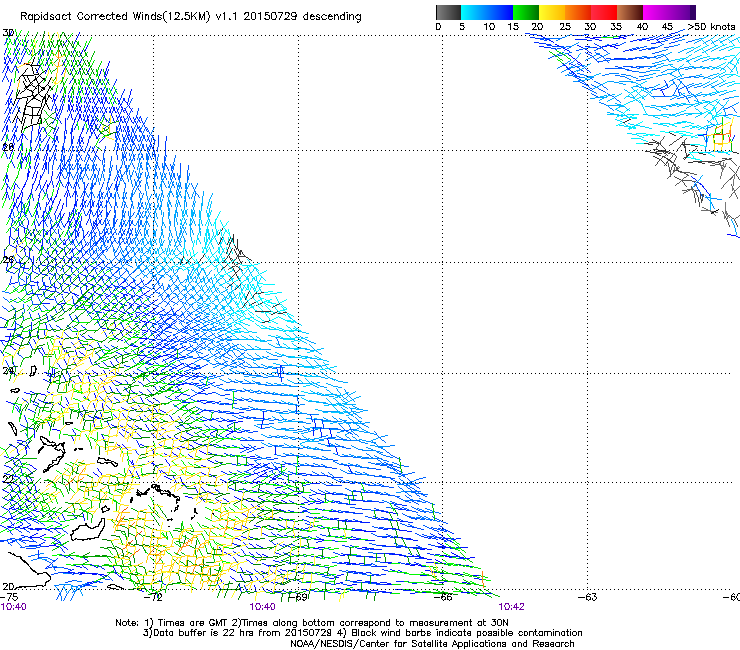
Task: Click the '40' color scale label
Action: [x=642, y=27]
